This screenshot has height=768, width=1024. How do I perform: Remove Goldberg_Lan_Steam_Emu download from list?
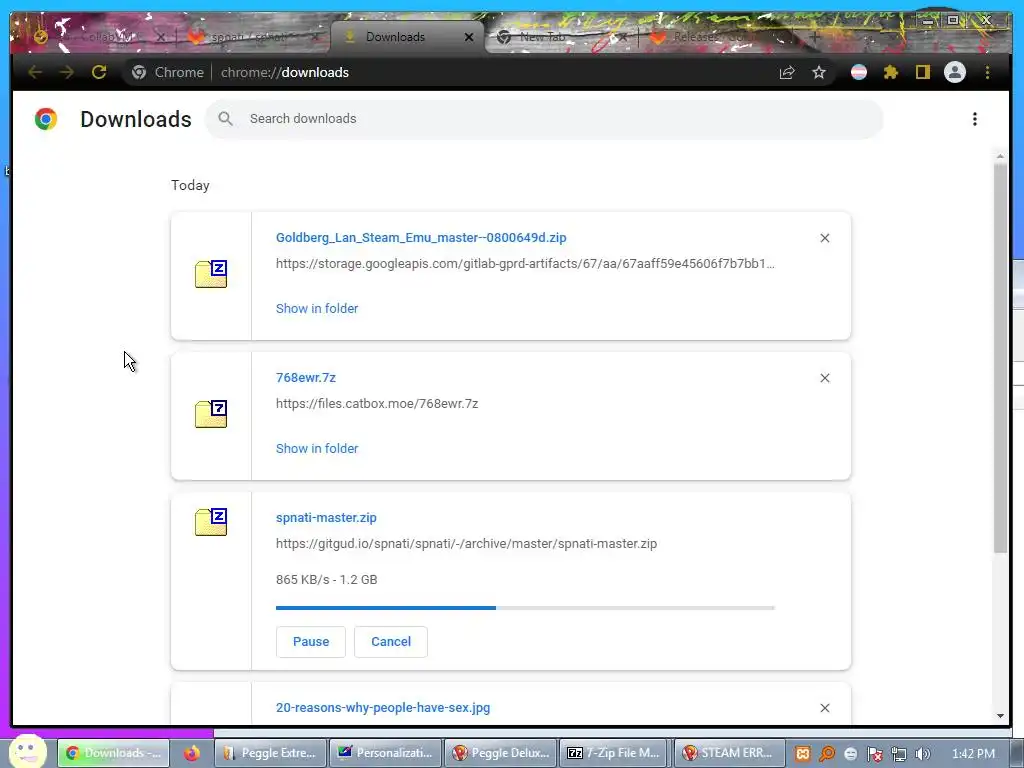coord(824,238)
